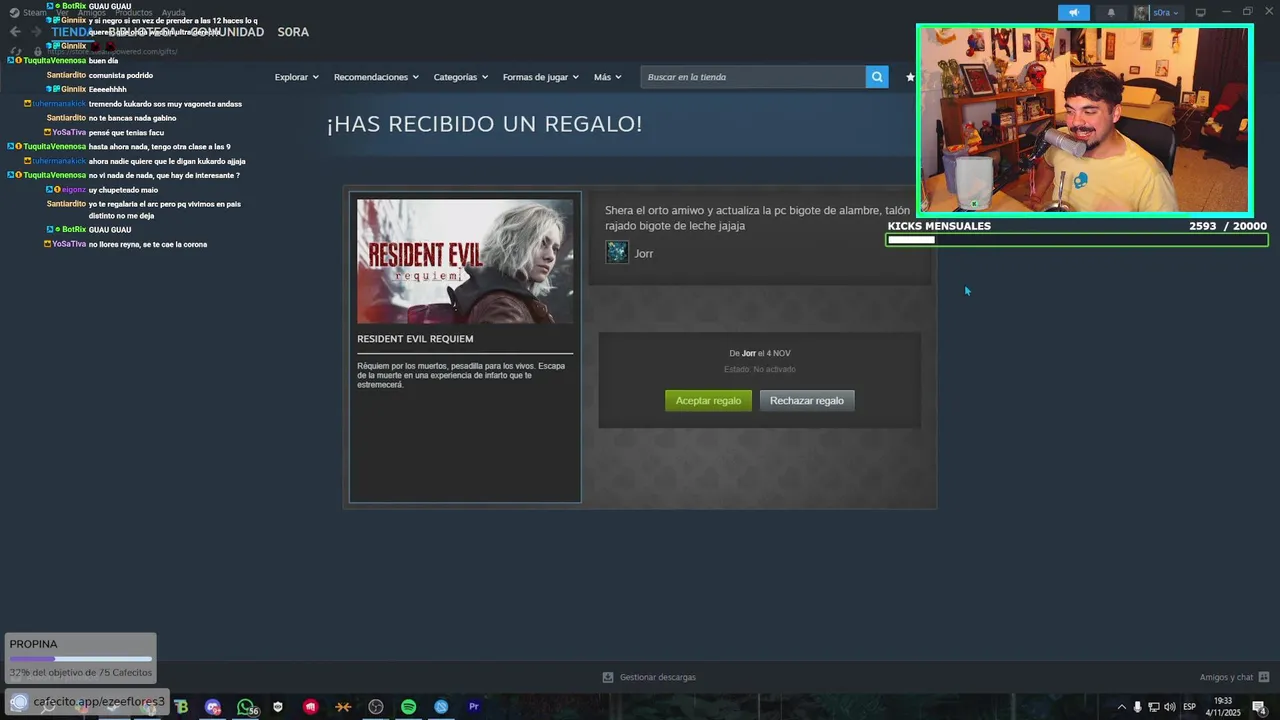Open WhatsApp from the taskbar
1280x720 pixels.
(246, 707)
